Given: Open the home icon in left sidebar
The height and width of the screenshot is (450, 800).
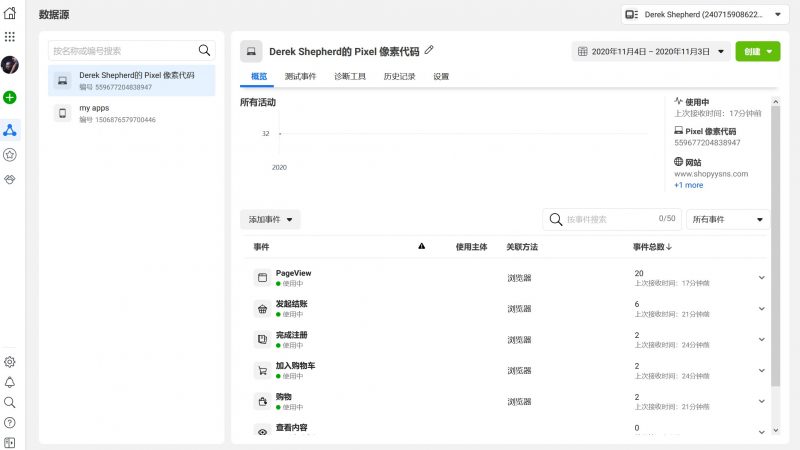Looking at the screenshot, I should [10, 13].
